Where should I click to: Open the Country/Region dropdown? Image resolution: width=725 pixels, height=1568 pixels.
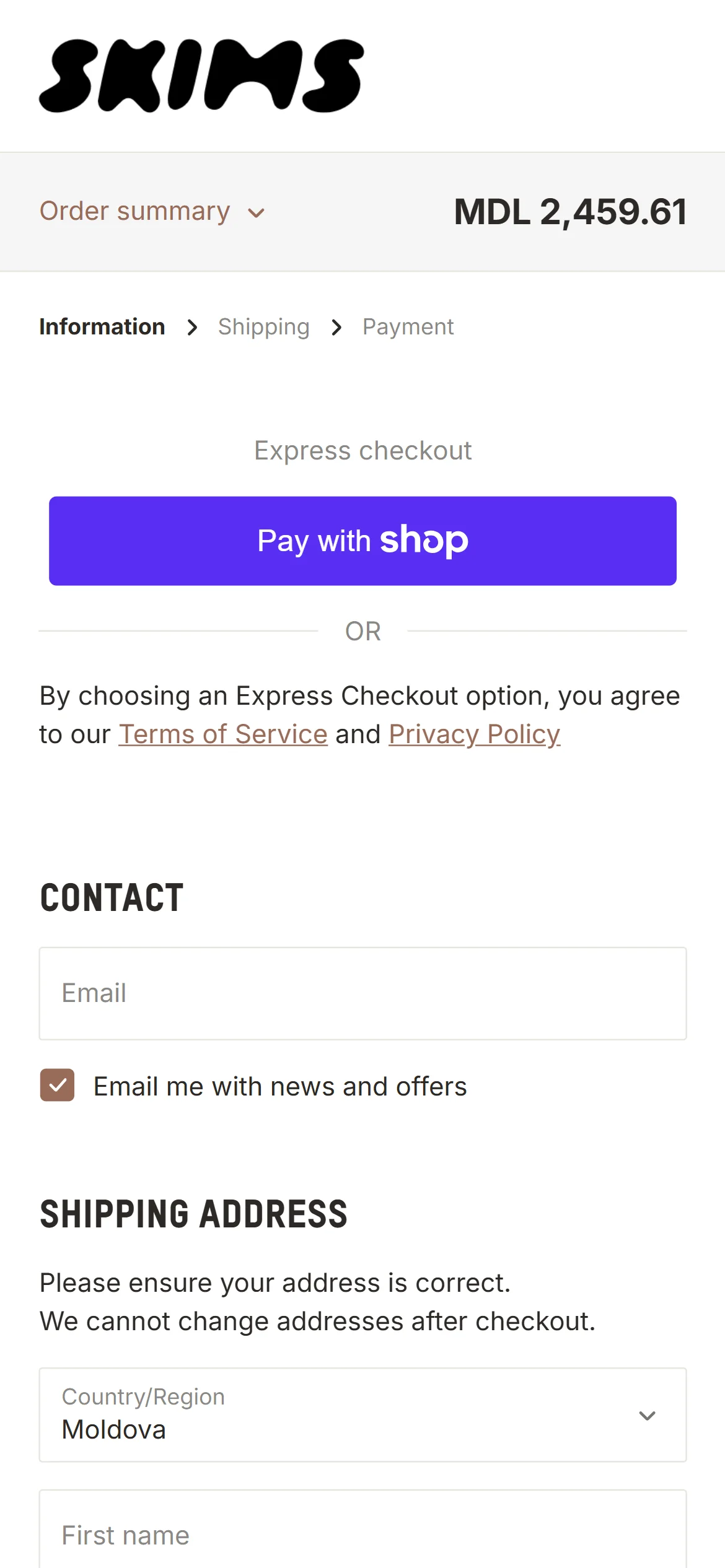(362, 1415)
